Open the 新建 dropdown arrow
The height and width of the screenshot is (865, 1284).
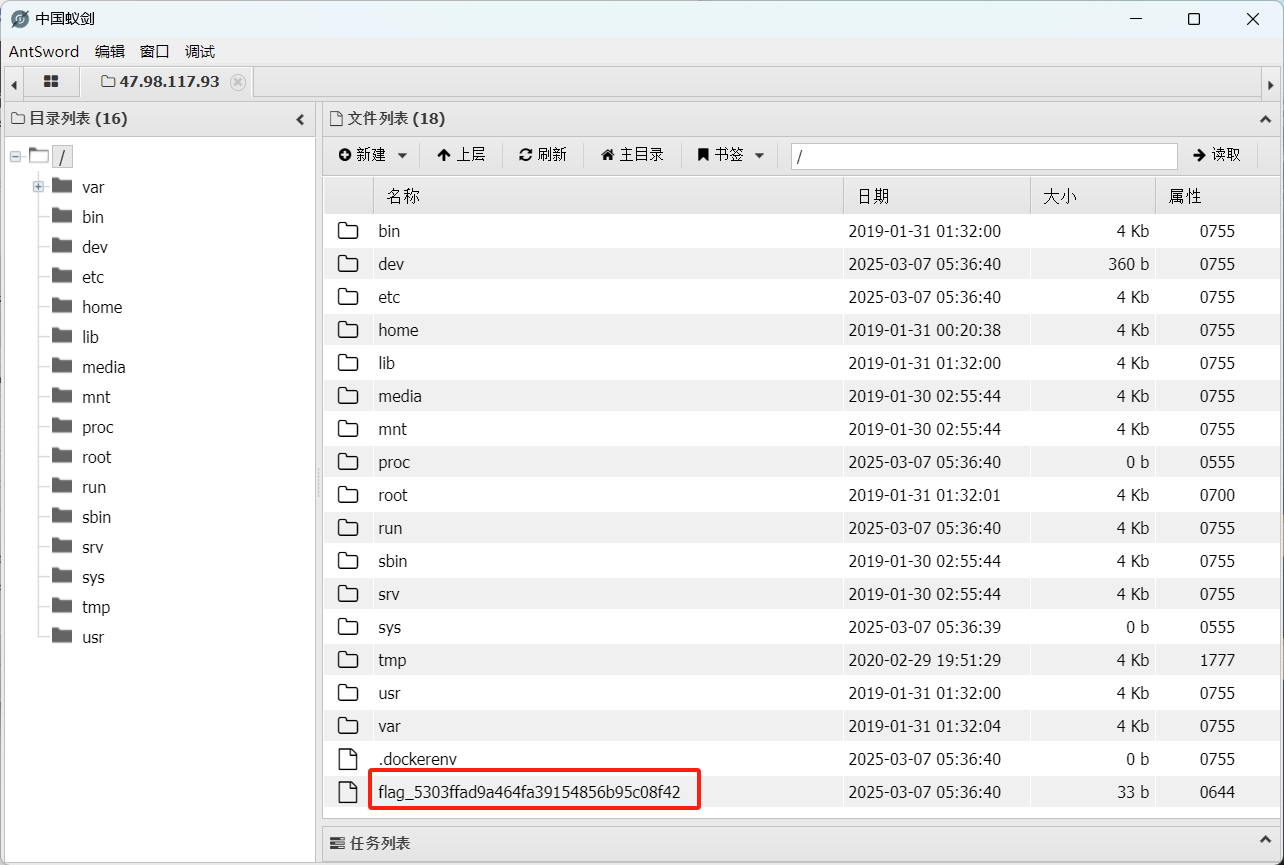(401, 155)
